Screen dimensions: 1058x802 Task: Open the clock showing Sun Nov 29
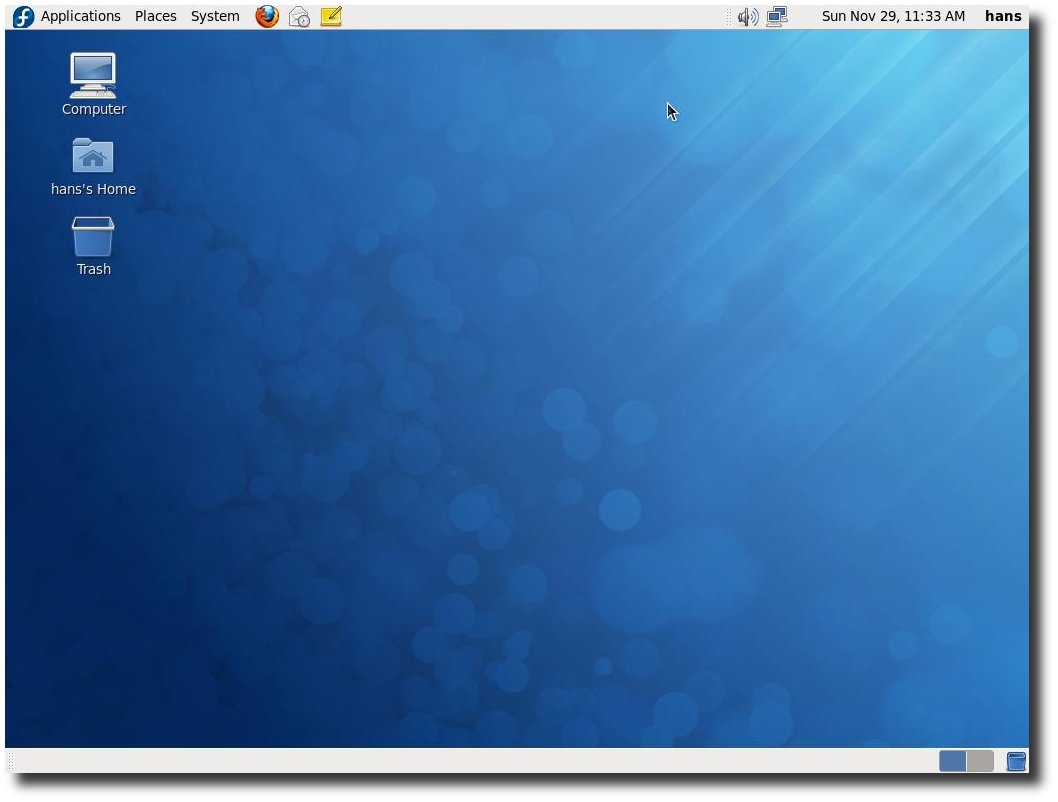(893, 16)
